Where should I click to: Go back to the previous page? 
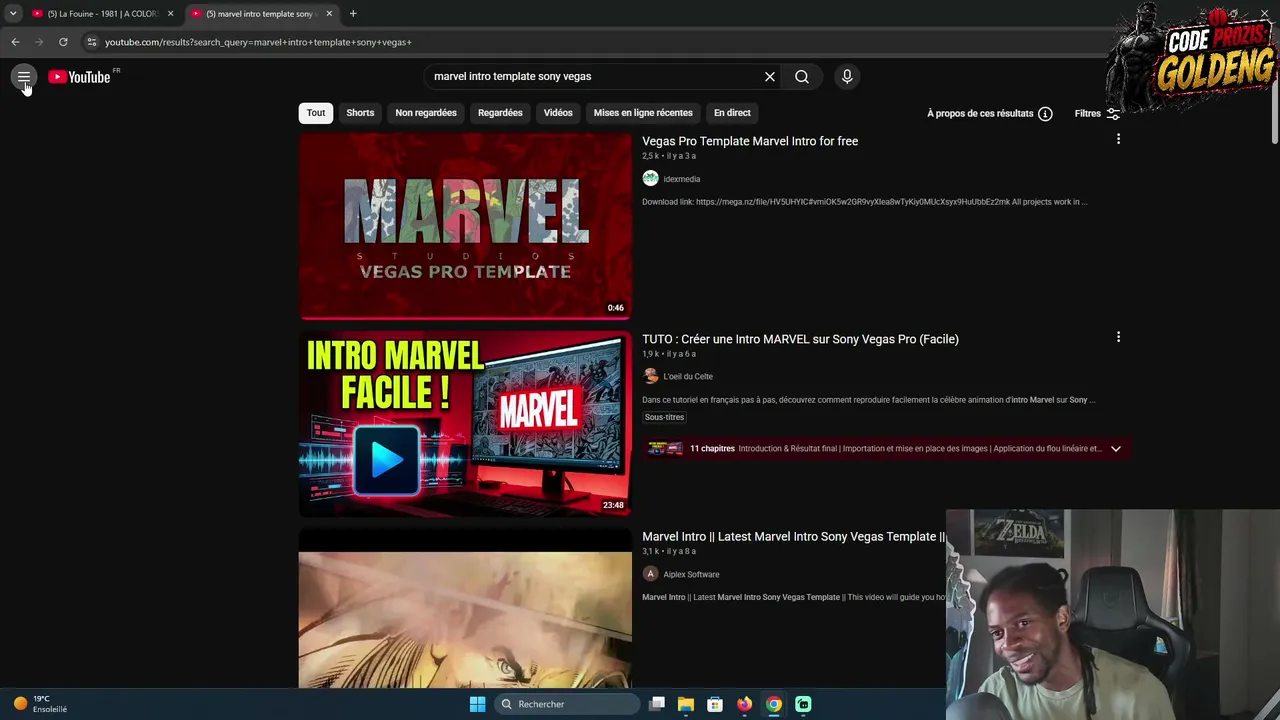point(15,42)
